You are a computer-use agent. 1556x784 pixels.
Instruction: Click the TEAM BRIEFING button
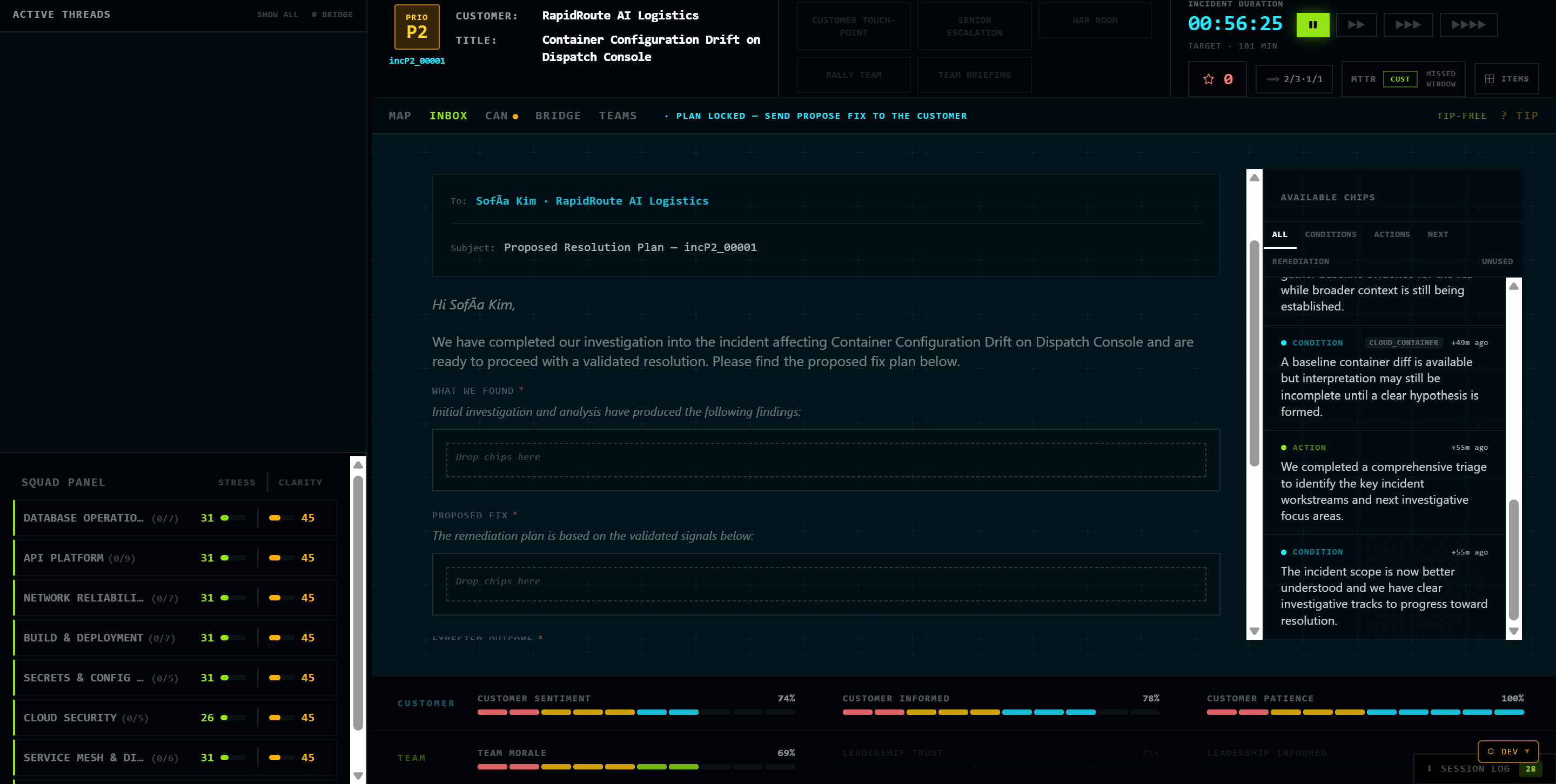pyautogui.click(x=974, y=75)
